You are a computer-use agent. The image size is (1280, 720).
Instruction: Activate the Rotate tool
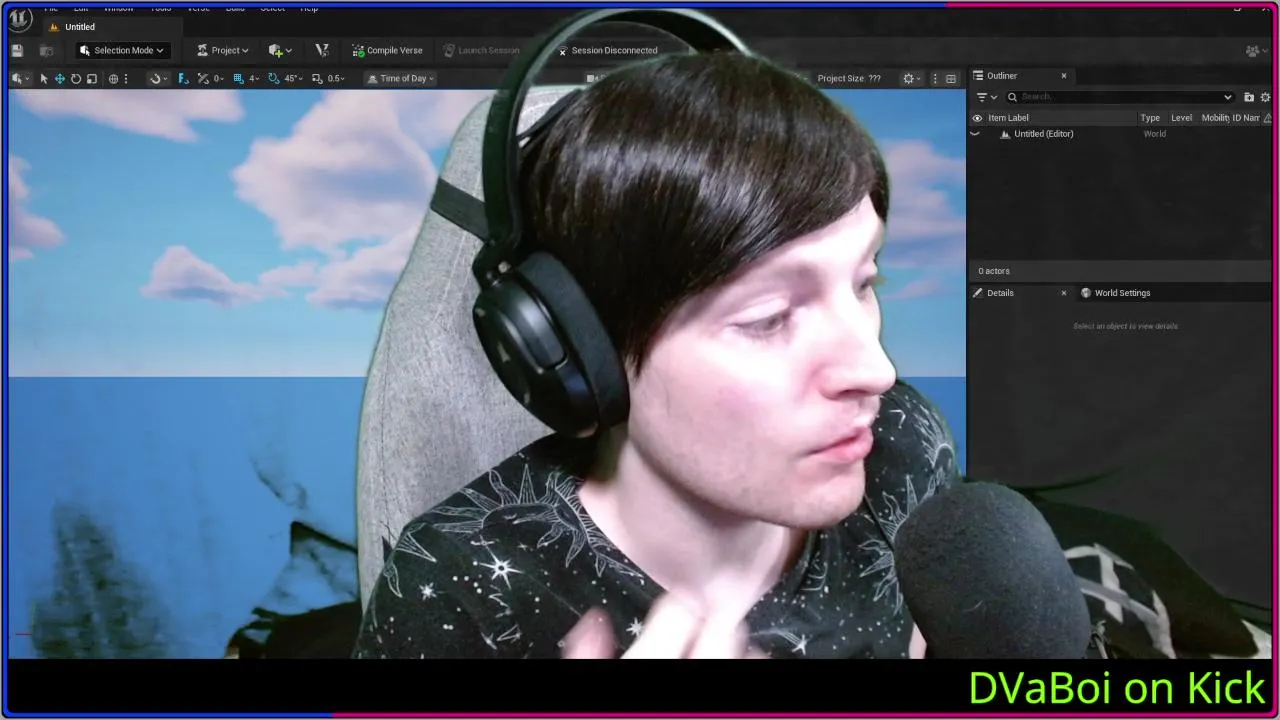[x=76, y=78]
